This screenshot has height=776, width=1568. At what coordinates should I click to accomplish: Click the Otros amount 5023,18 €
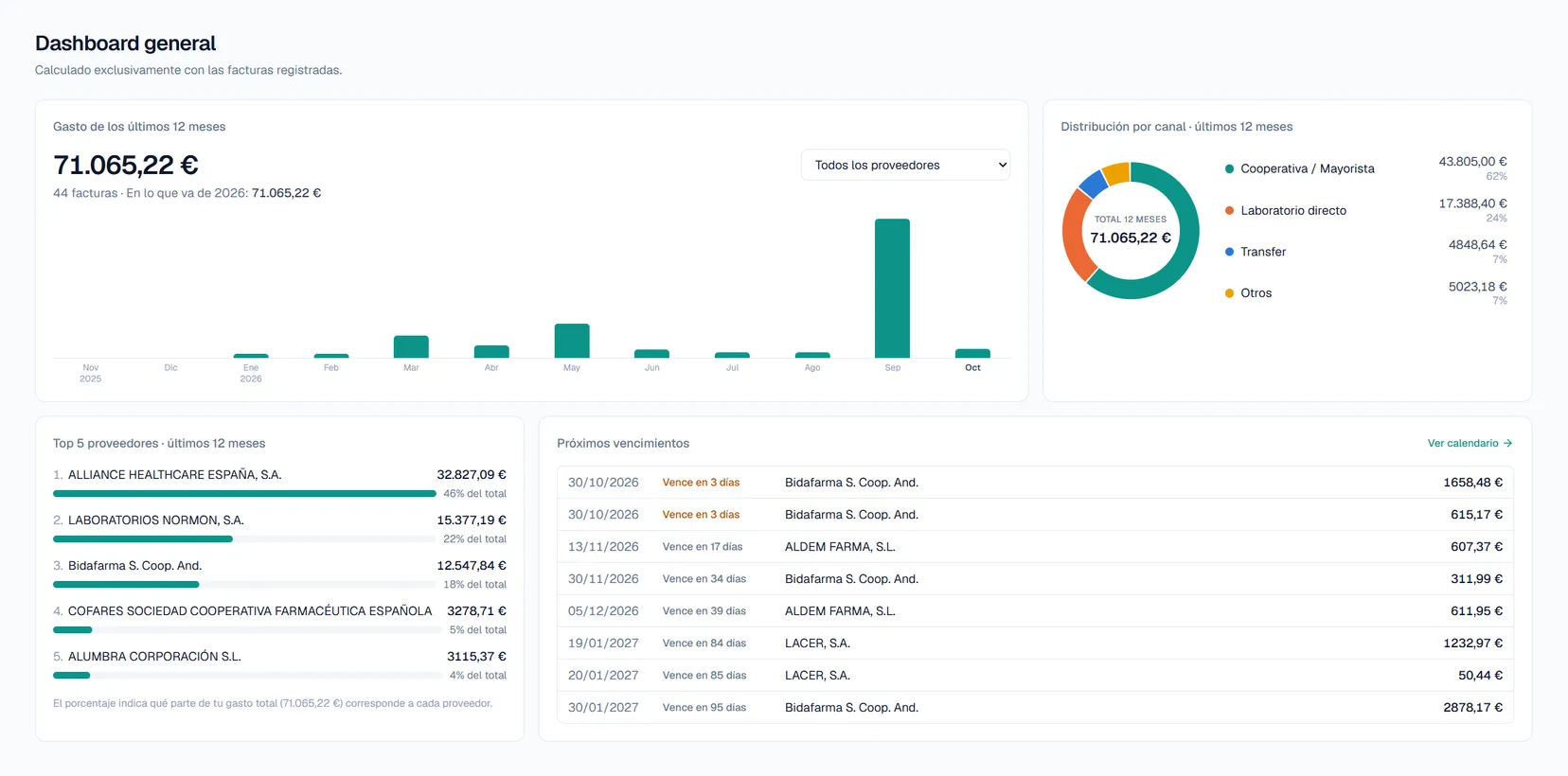[1477, 287]
